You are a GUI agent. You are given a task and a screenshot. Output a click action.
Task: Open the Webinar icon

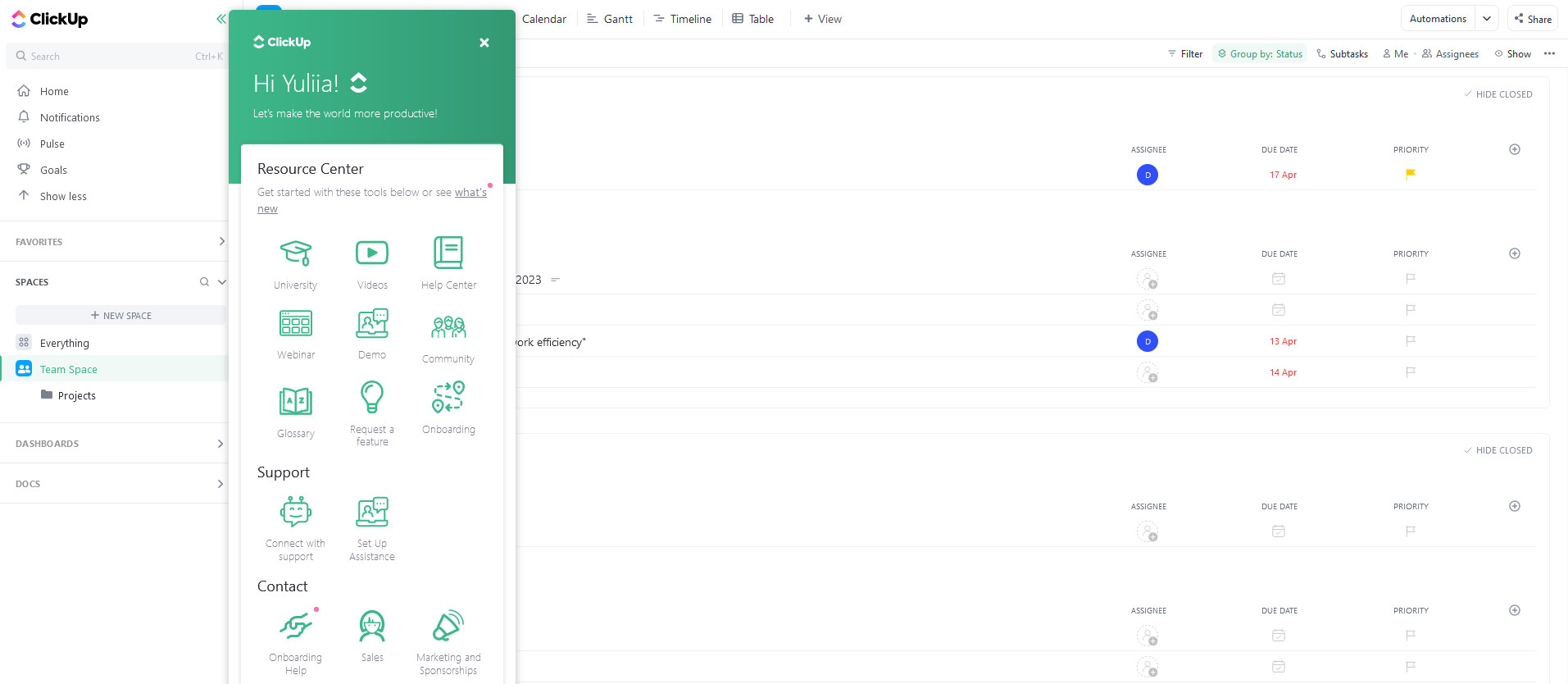296,324
